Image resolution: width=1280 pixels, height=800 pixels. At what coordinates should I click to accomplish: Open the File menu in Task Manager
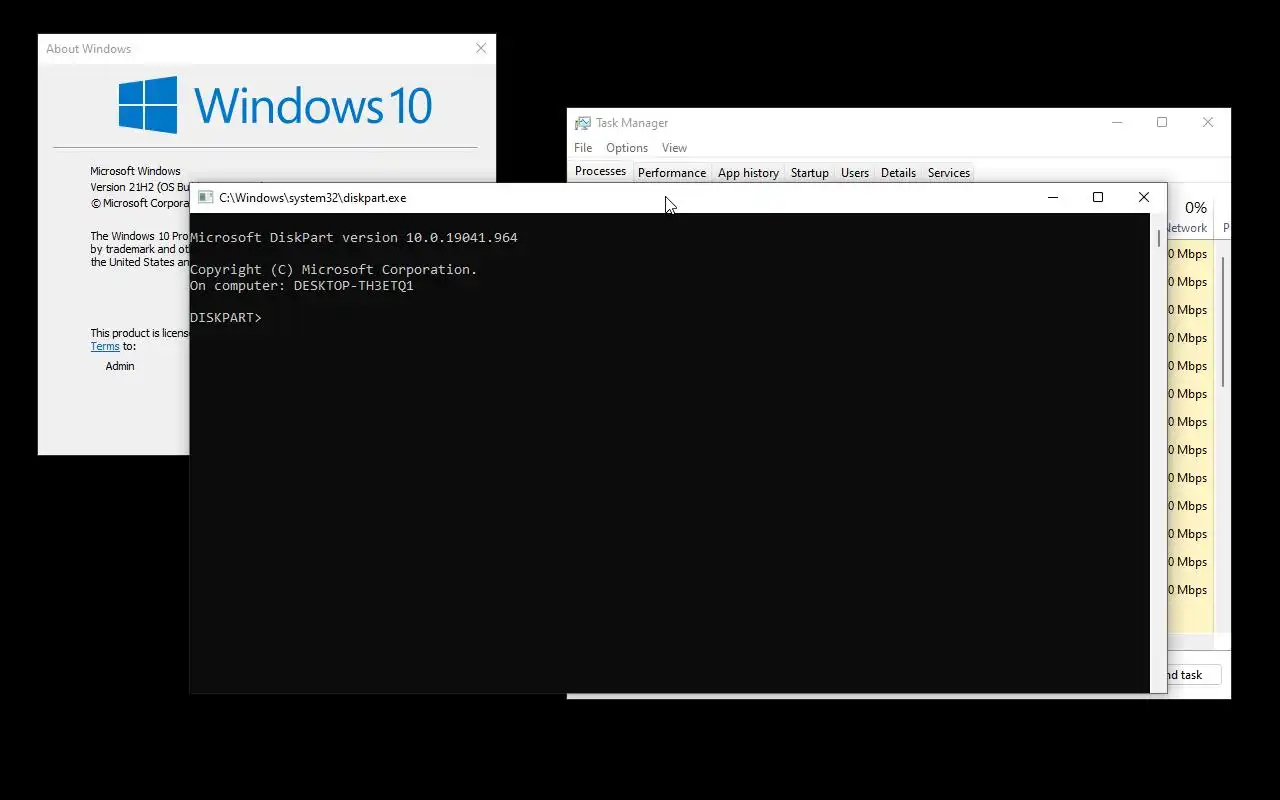pyautogui.click(x=583, y=148)
